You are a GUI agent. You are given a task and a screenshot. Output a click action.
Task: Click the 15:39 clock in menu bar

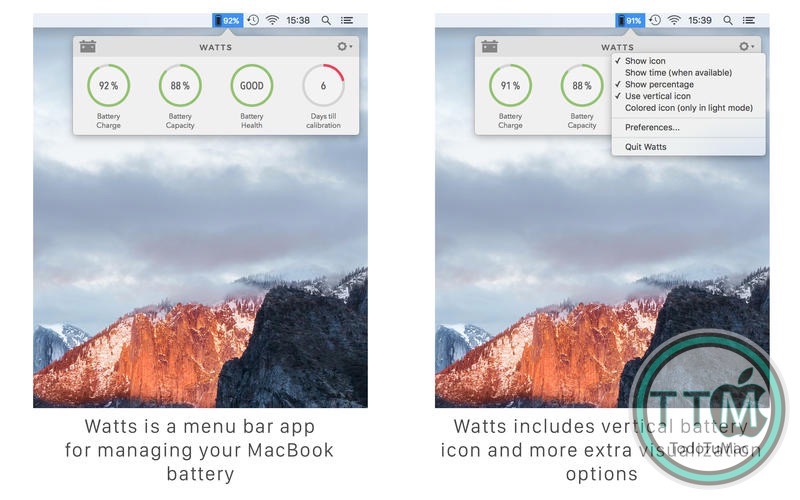[x=700, y=20]
